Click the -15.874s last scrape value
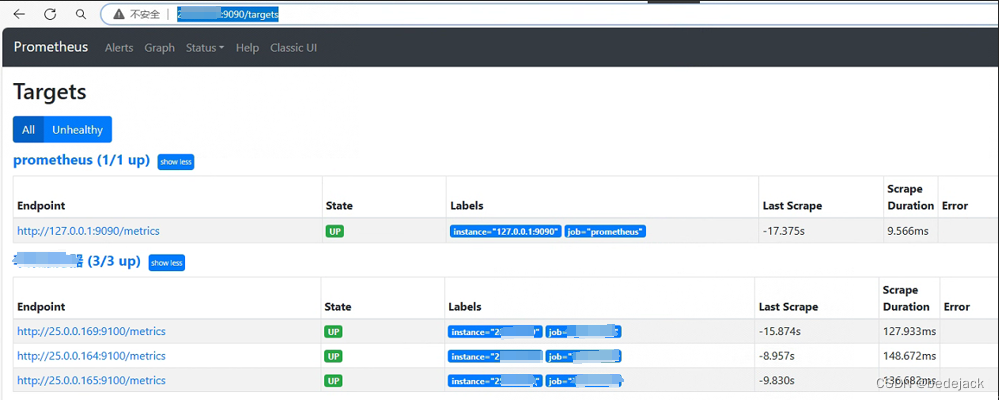The image size is (999, 400). [x=780, y=331]
